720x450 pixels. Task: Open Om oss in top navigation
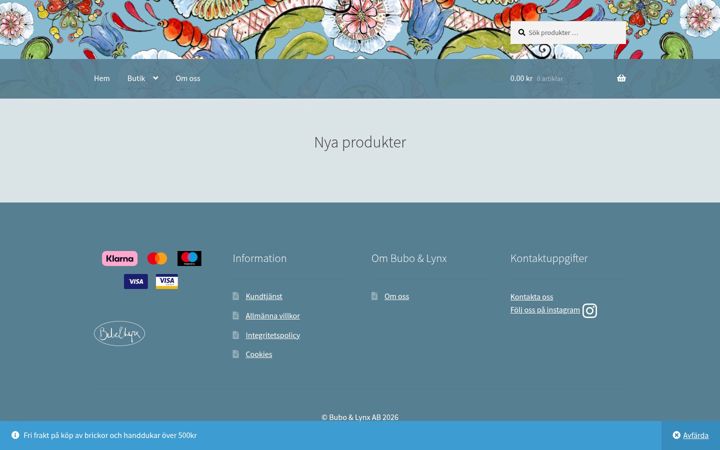188,79
